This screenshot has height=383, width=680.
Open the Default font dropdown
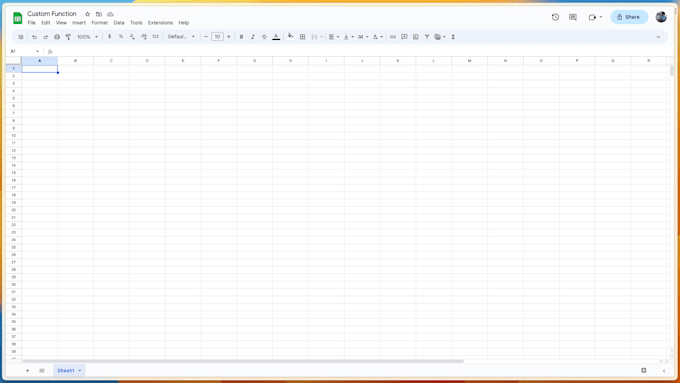181,37
